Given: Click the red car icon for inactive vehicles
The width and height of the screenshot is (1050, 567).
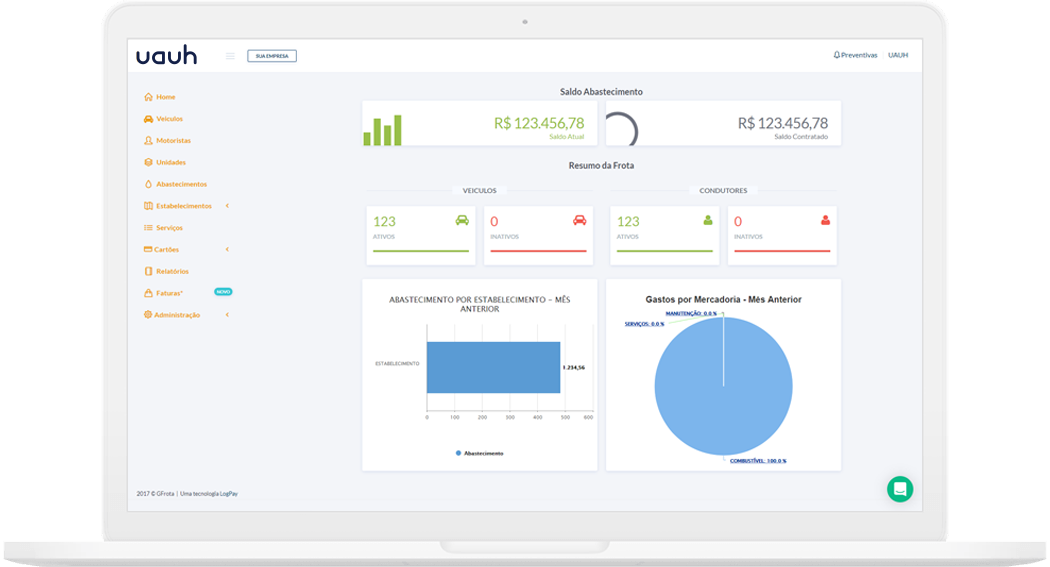Looking at the screenshot, I should tap(579, 220).
